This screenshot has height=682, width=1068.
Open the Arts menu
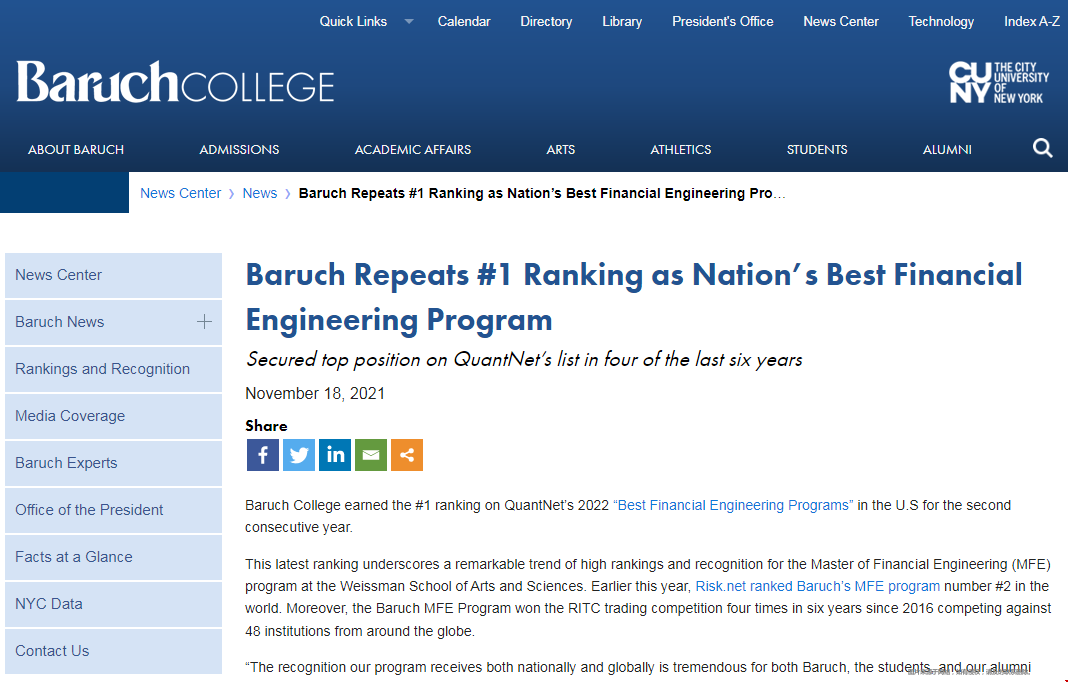tap(561, 150)
